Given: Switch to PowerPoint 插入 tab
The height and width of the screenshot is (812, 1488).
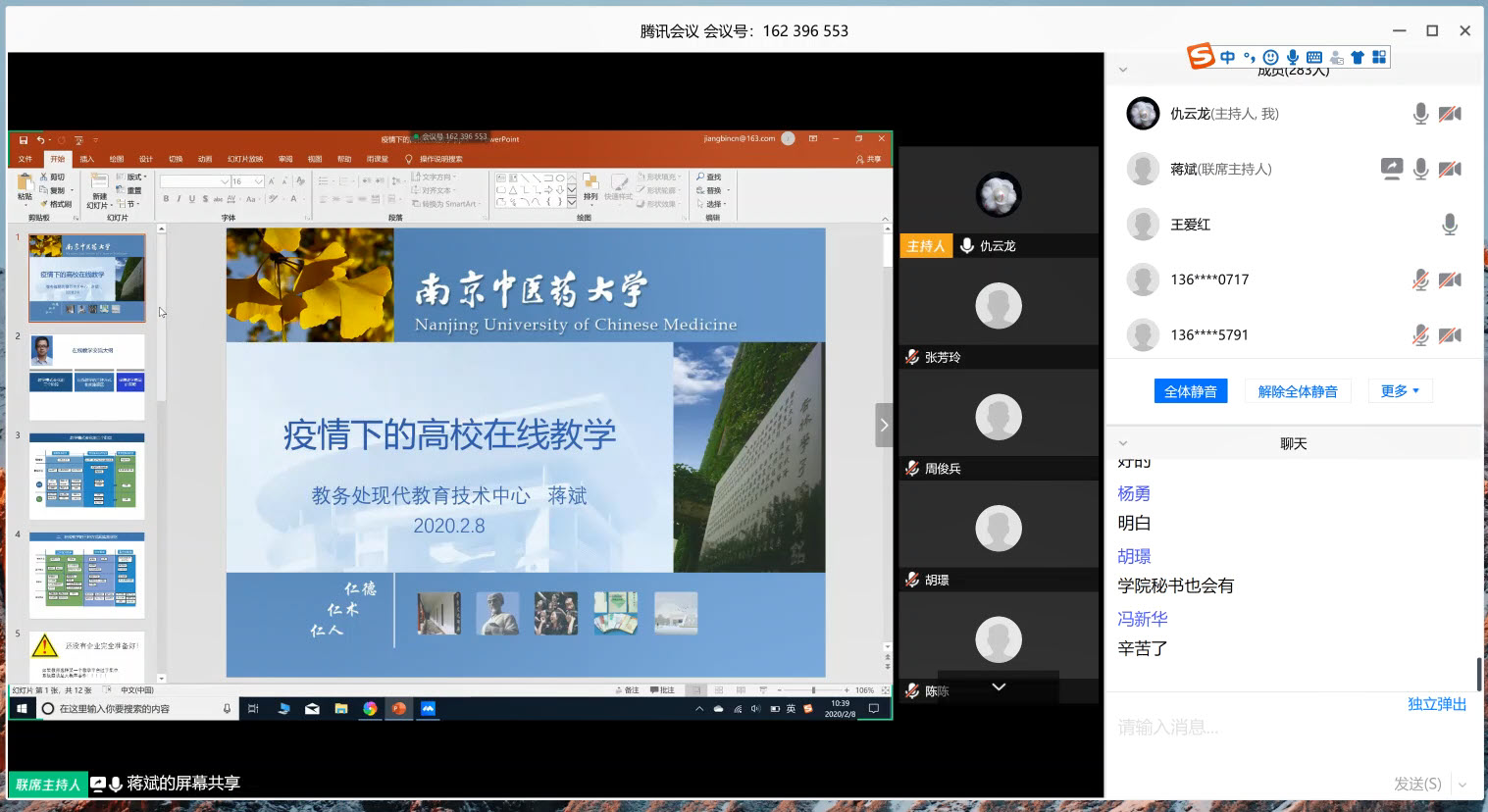Looking at the screenshot, I should 86,159.
